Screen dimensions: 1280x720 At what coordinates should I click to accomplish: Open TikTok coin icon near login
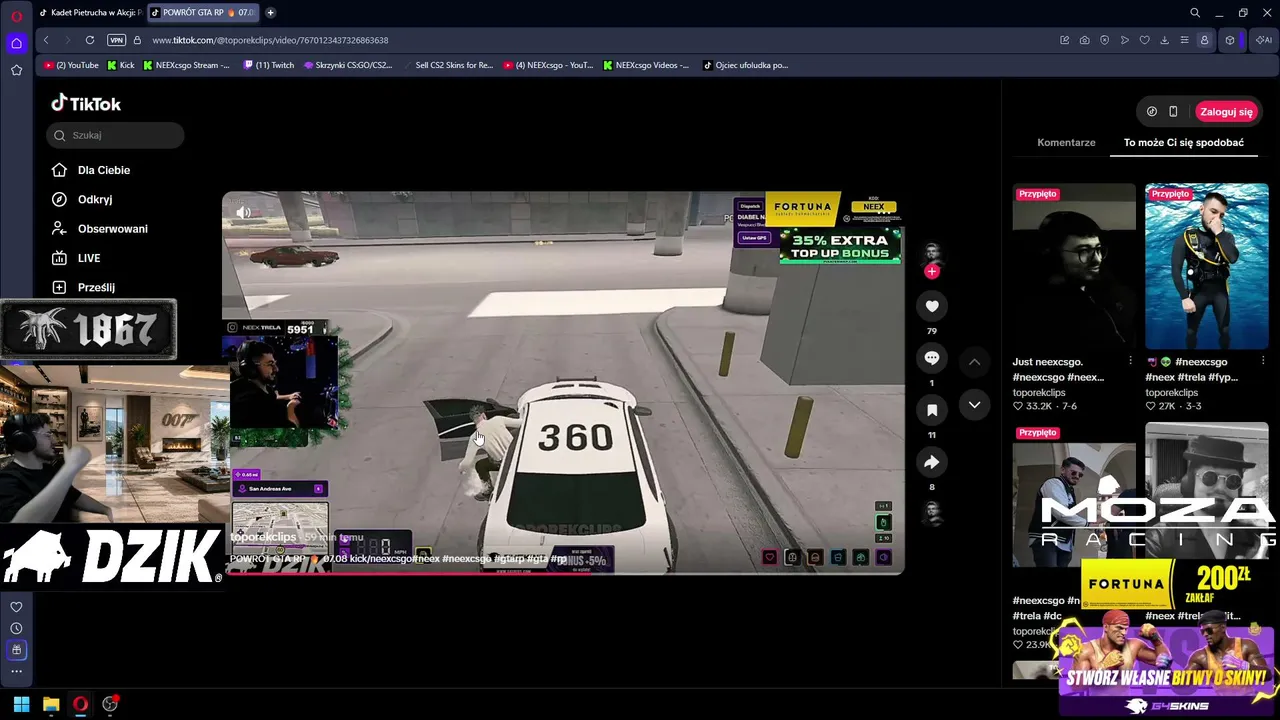[x=1152, y=112]
